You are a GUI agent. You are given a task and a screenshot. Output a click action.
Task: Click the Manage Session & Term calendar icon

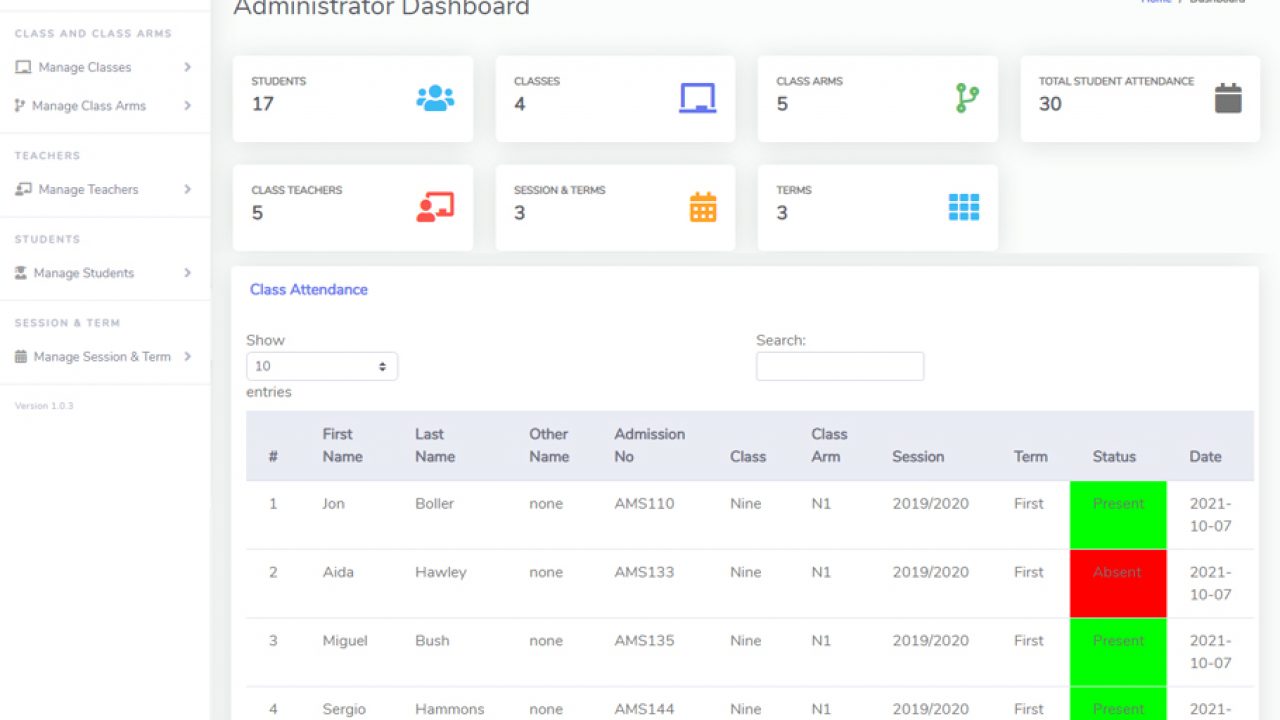21,357
